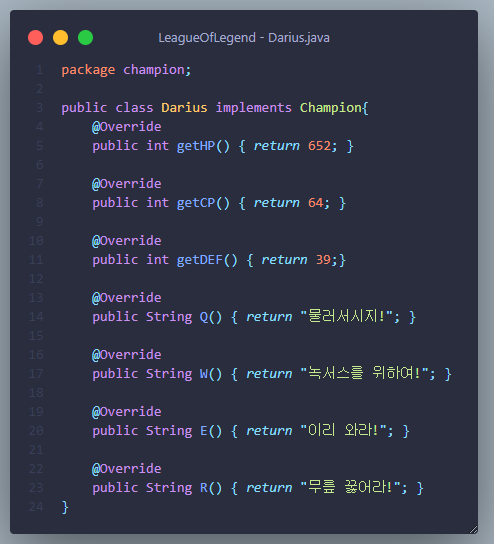494x544 pixels.
Task: Click the string "무릎 꿇어라!"
Action: pos(350,487)
